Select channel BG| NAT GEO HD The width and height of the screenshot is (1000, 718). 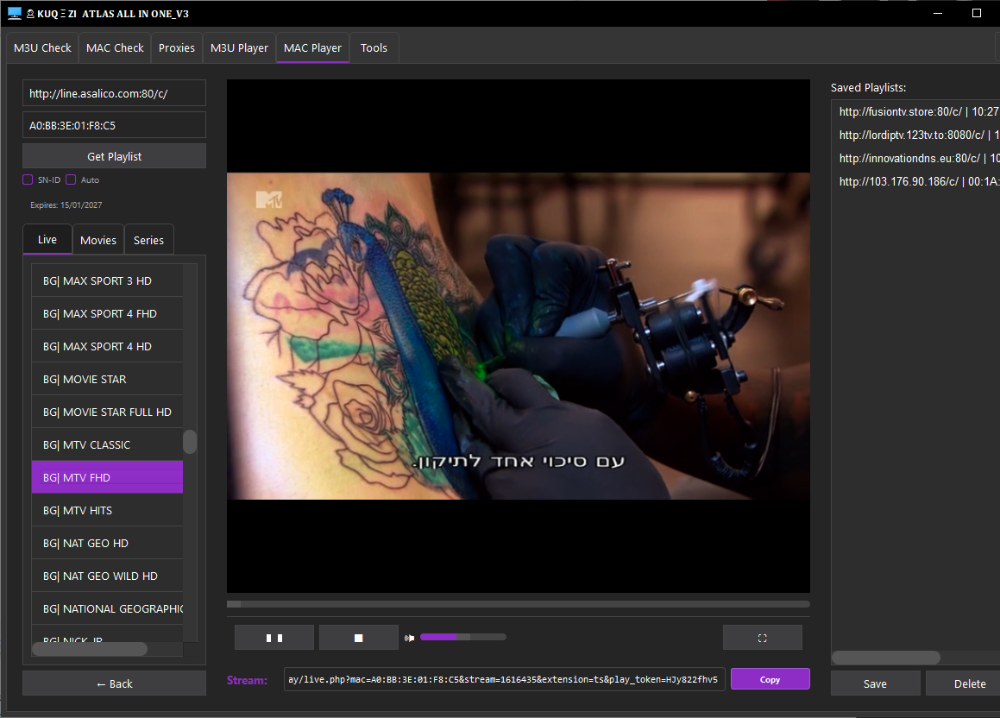point(107,543)
